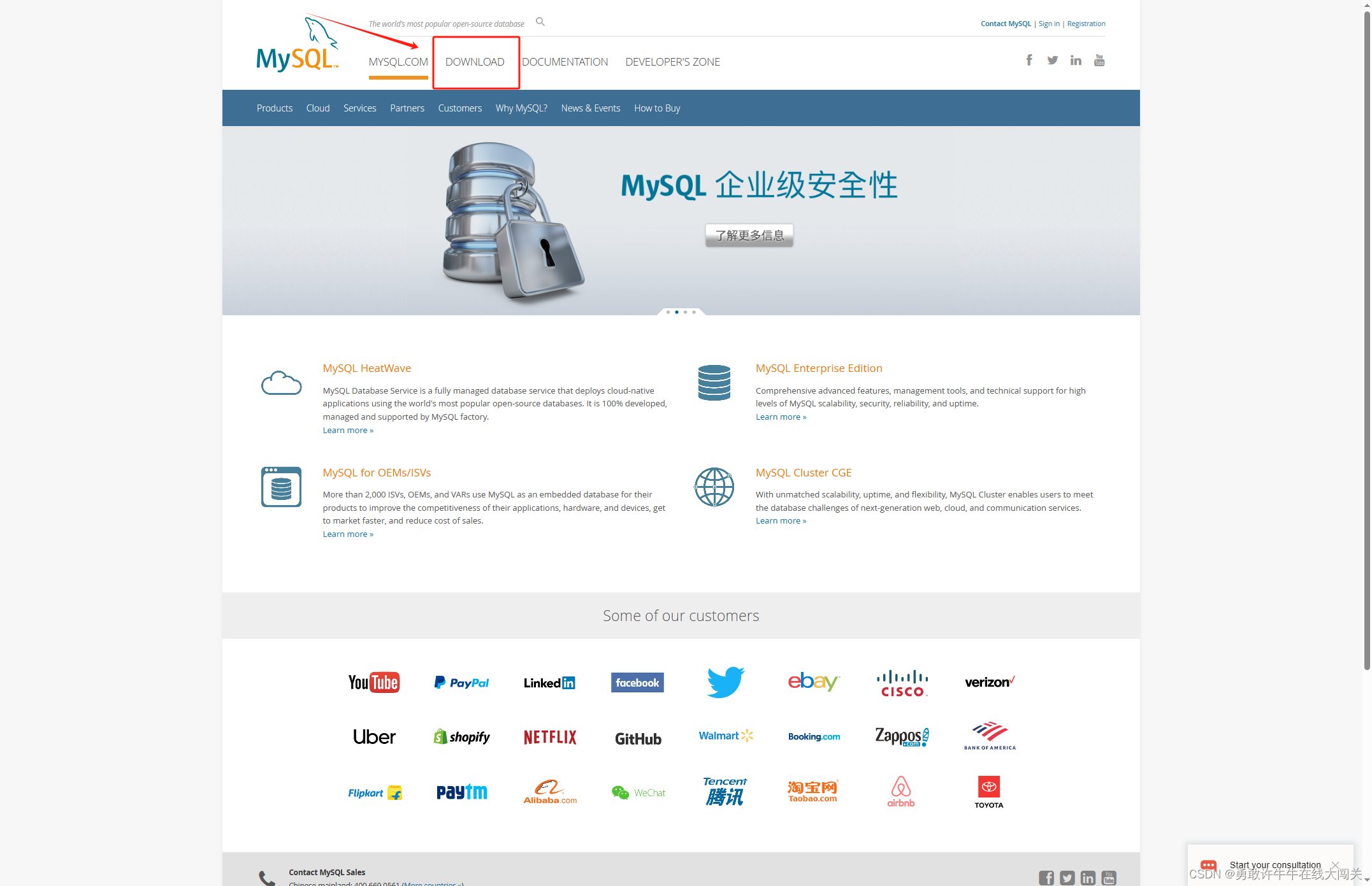Select the second carousel indicator dot
1372x886 pixels.
[677, 312]
